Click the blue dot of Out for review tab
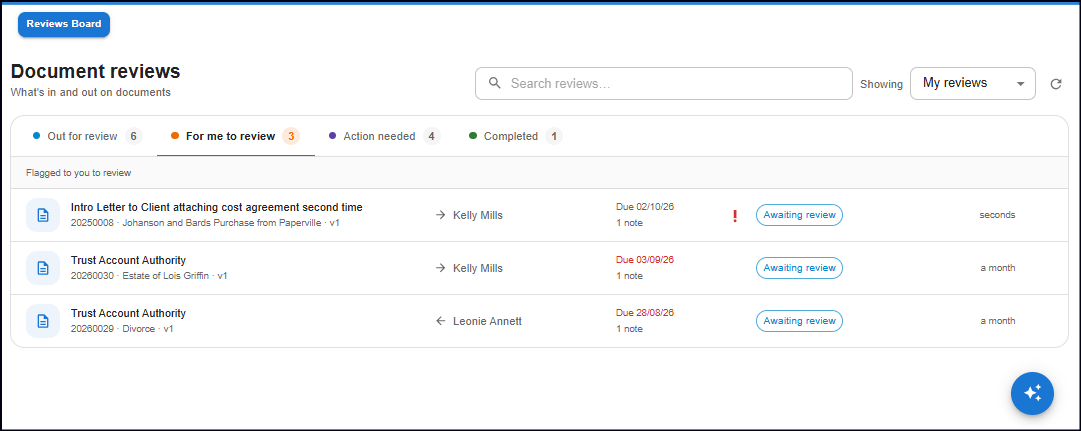1081x431 pixels. [x=37, y=137]
